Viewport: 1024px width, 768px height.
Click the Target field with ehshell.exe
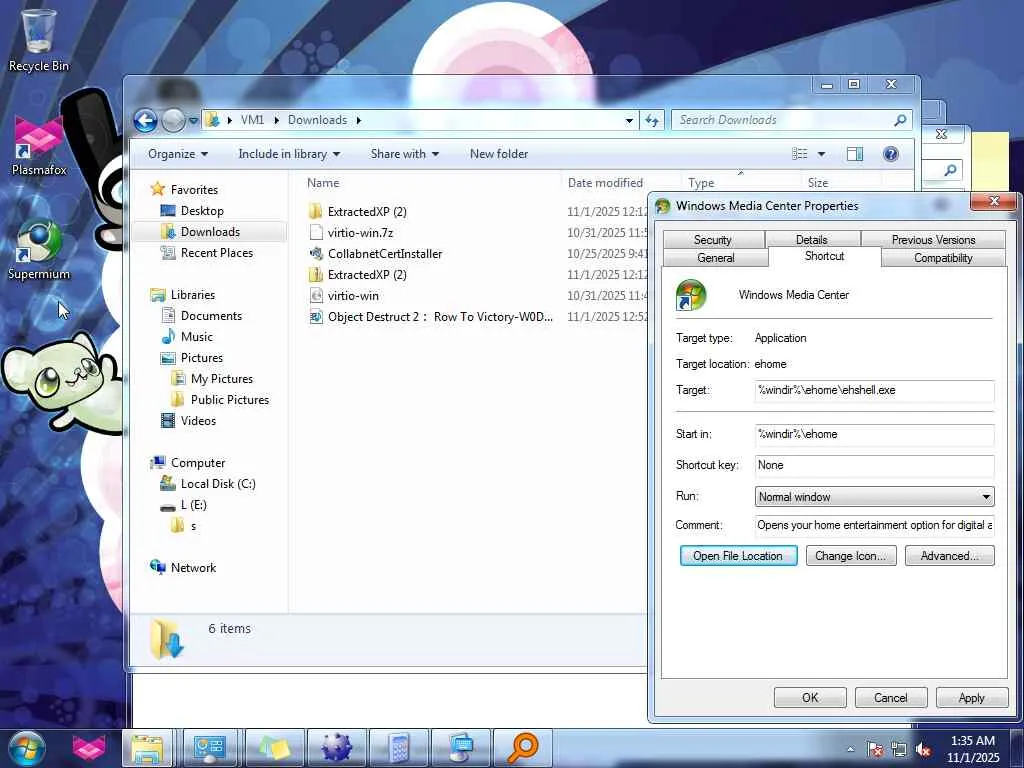(874, 391)
